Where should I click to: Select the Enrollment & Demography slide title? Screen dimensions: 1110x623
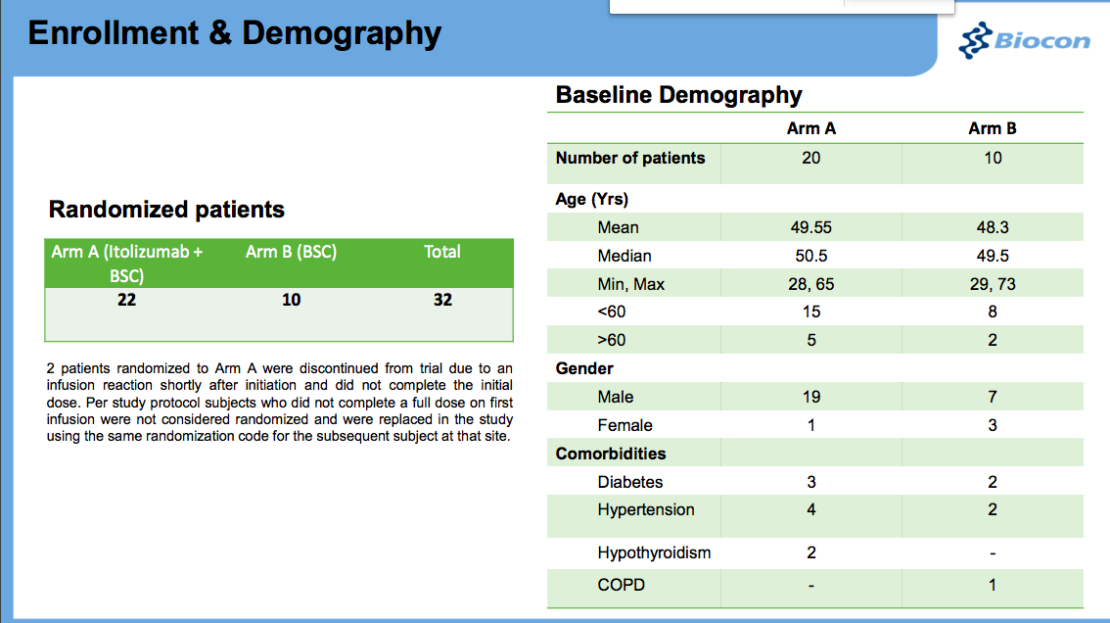click(x=234, y=34)
